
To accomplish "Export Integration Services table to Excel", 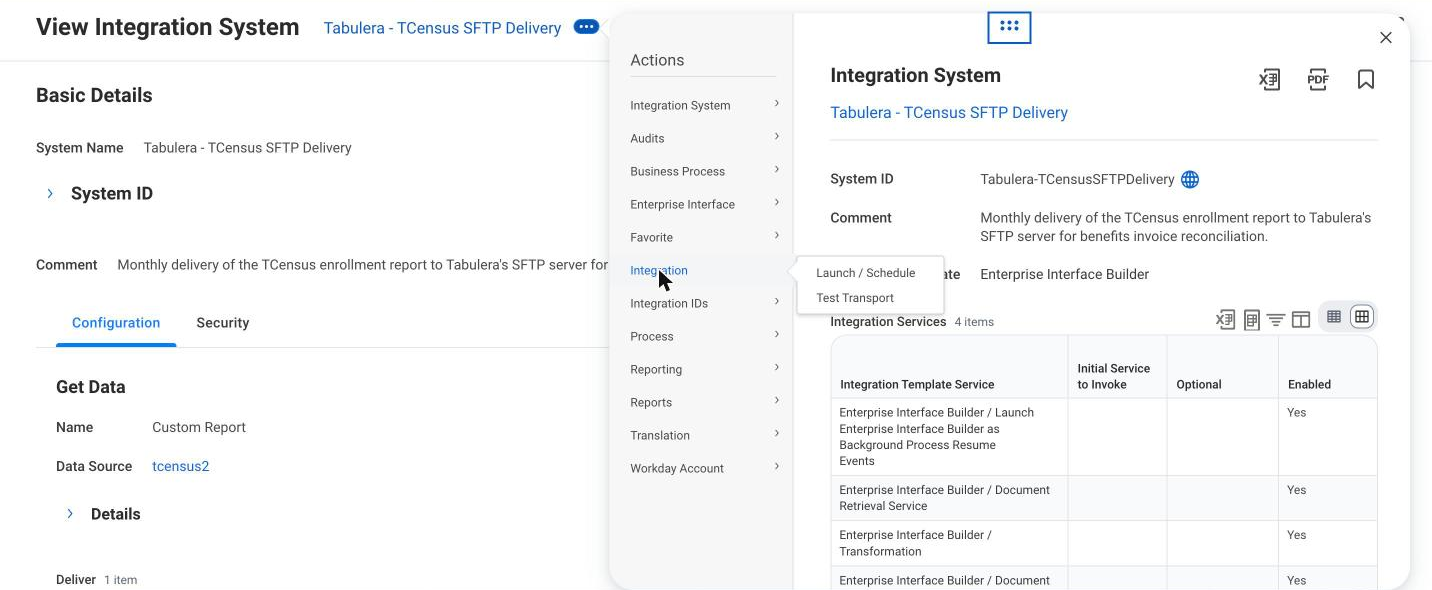I will (x=1225, y=320).
